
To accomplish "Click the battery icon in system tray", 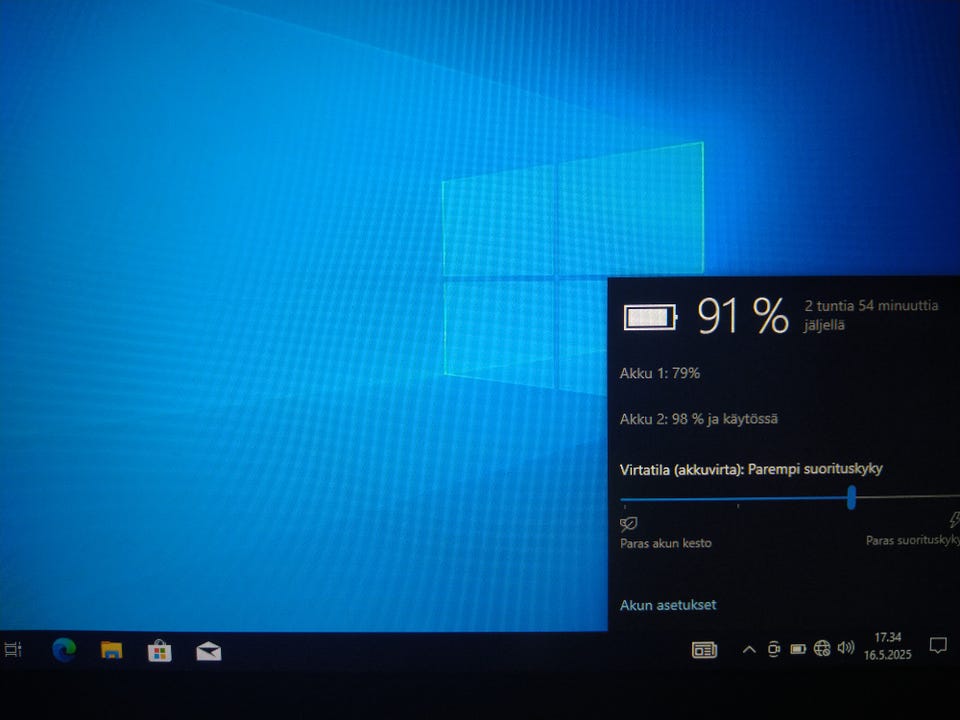I will [798, 649].
